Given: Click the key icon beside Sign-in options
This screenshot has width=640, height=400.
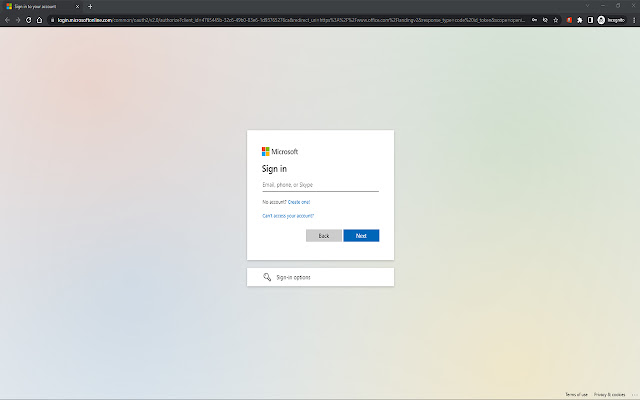Looking at the screenshot, I should click(x=267, y=277).
